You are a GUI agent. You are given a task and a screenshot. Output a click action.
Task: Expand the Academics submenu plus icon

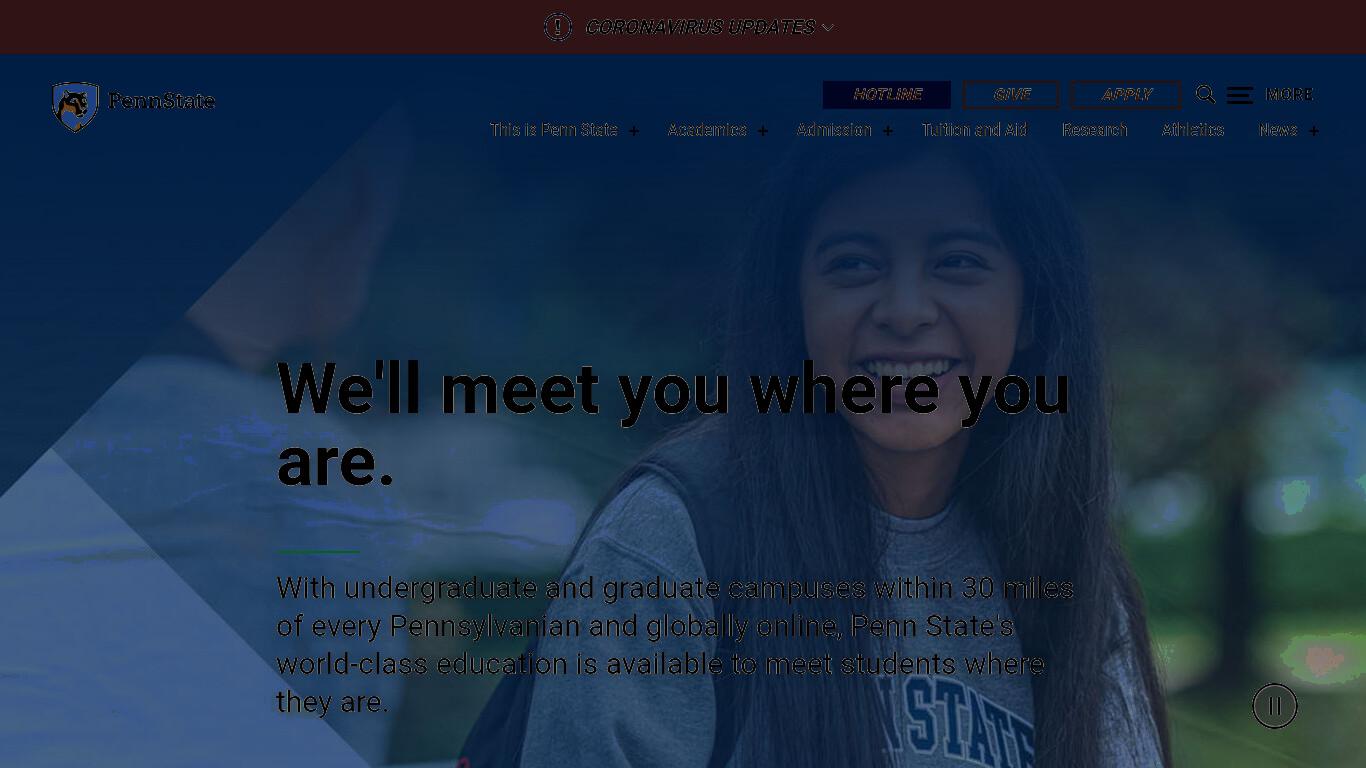[x=763, y=131]
